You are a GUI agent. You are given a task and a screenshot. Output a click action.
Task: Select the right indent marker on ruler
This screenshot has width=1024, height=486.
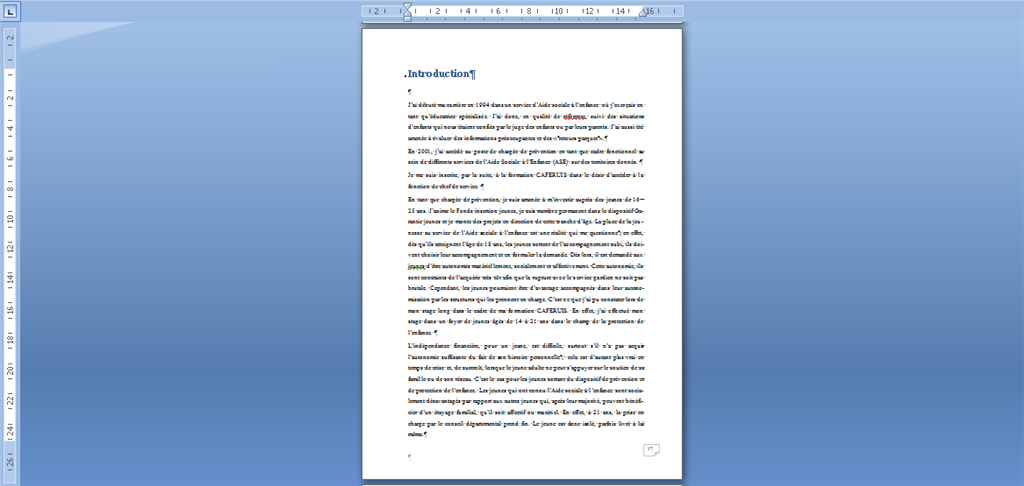click(643, 13)
